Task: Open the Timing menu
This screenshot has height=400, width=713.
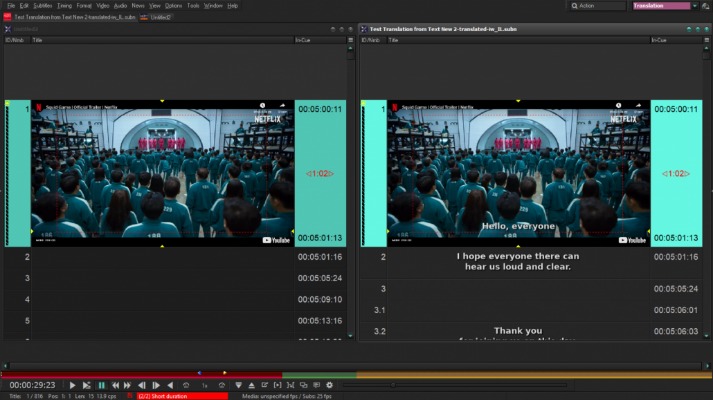Action: tap(64, 6)
